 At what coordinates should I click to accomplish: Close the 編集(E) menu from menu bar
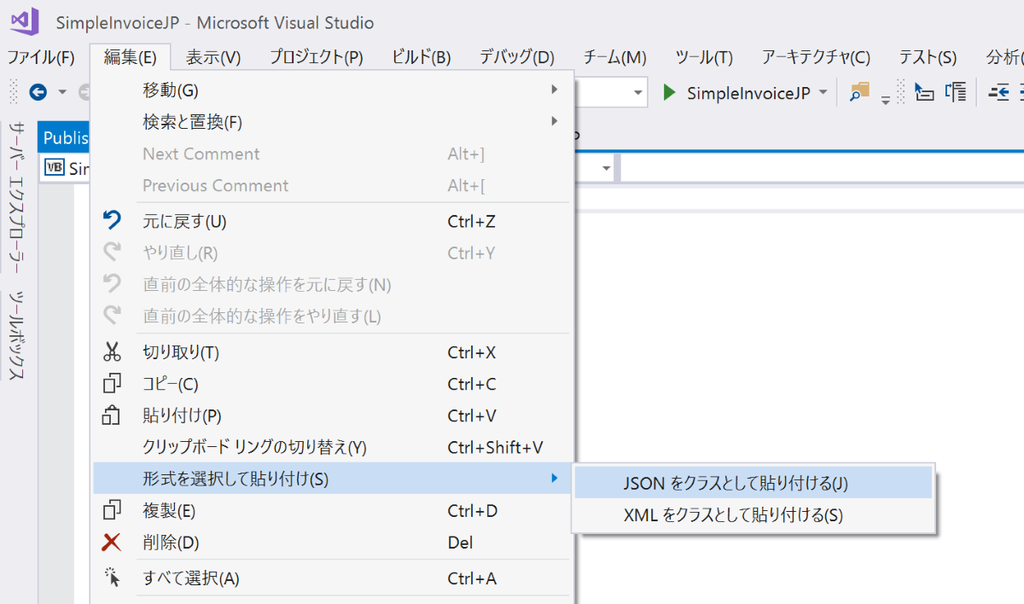pyautogui.click(x=130, y=57)
